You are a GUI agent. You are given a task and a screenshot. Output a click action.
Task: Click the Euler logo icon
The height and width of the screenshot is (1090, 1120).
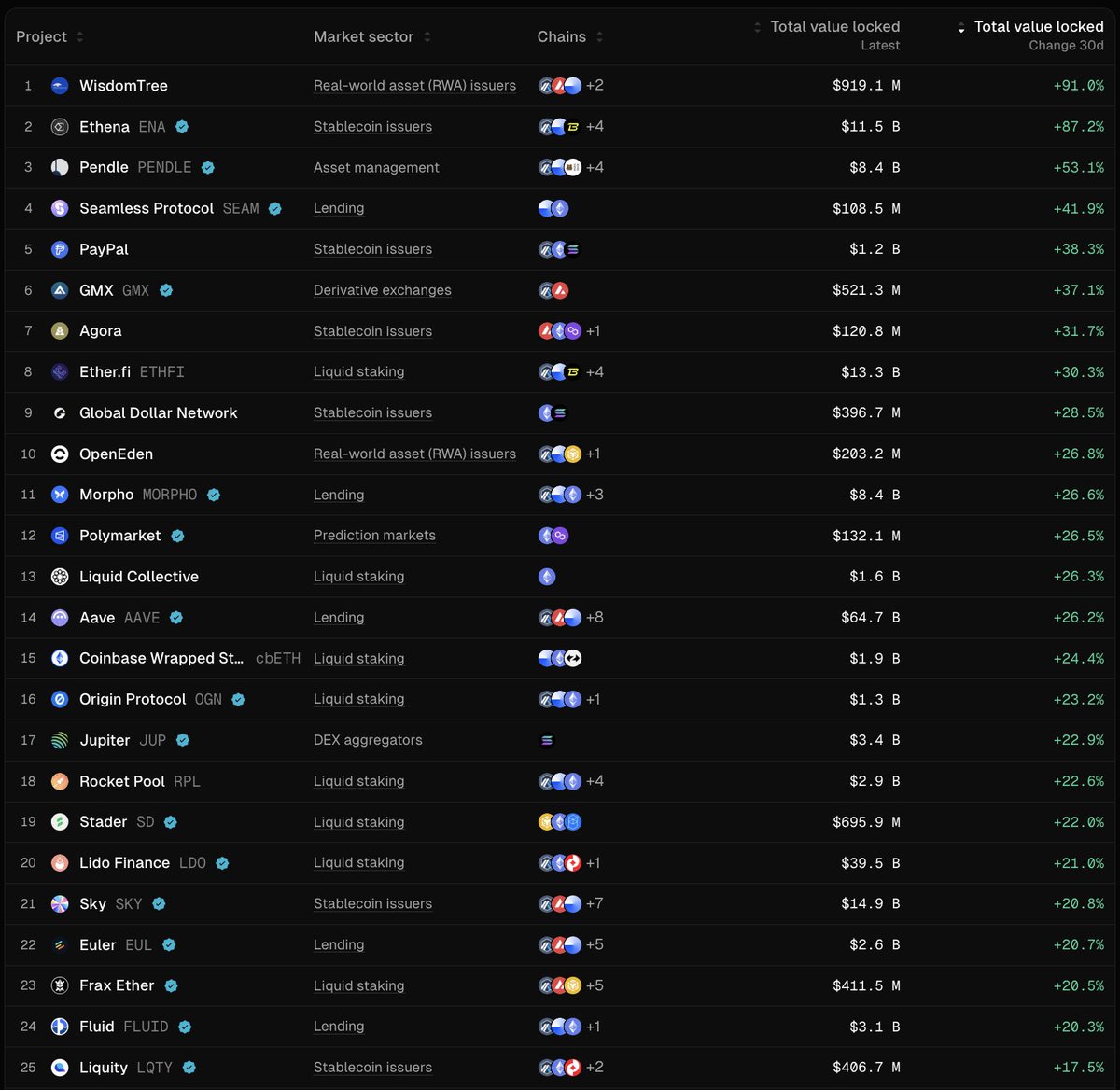tap(60, 944)
